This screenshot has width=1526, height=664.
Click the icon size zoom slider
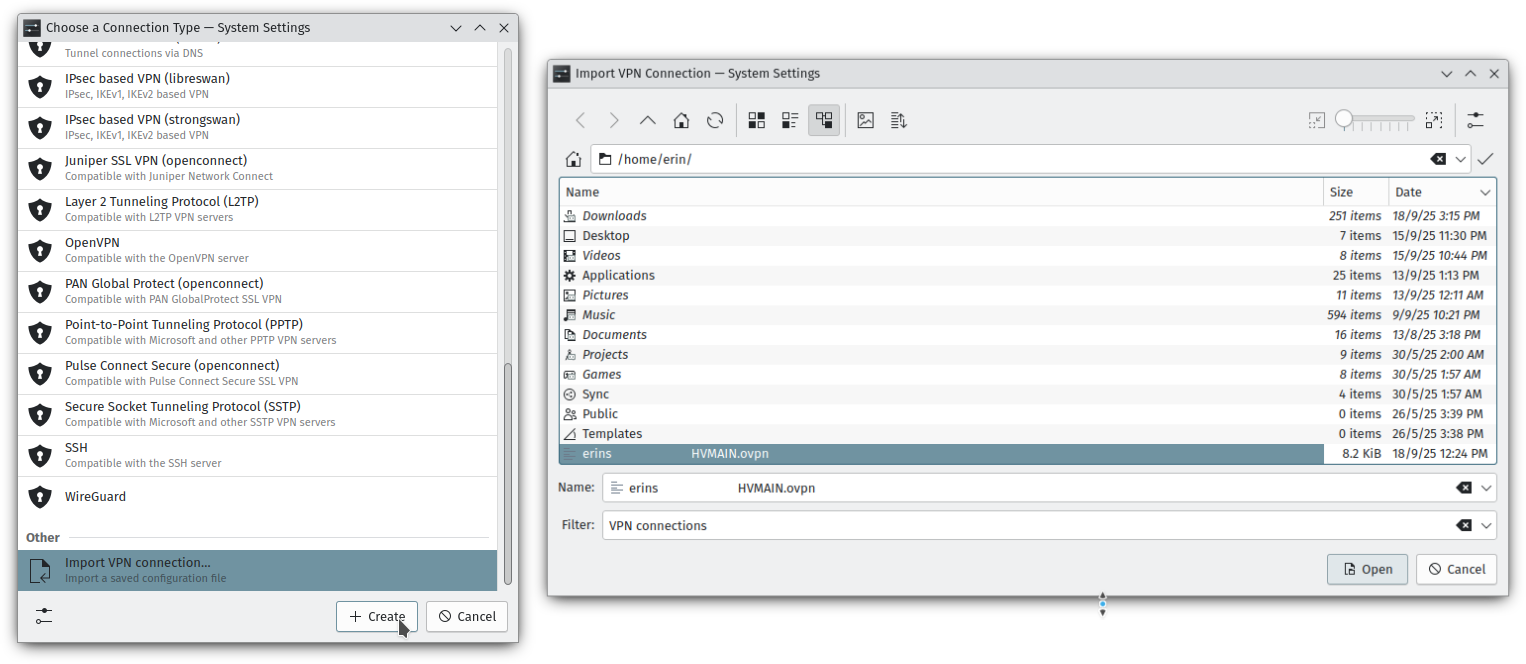tap(1378, 120)
